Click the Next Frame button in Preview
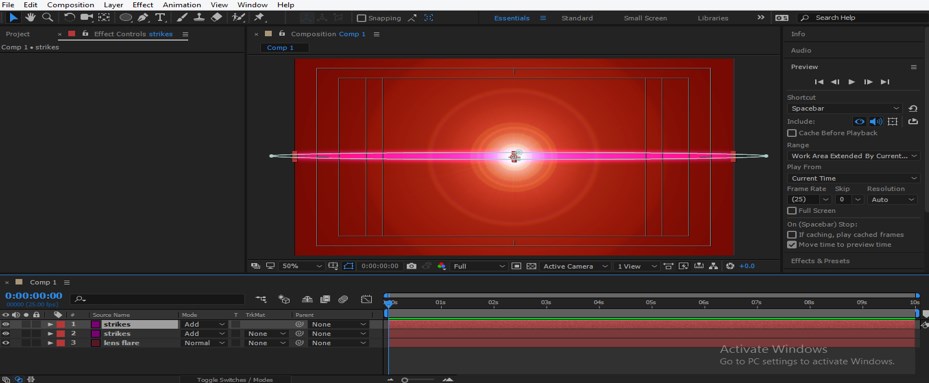 coord(868,82)
